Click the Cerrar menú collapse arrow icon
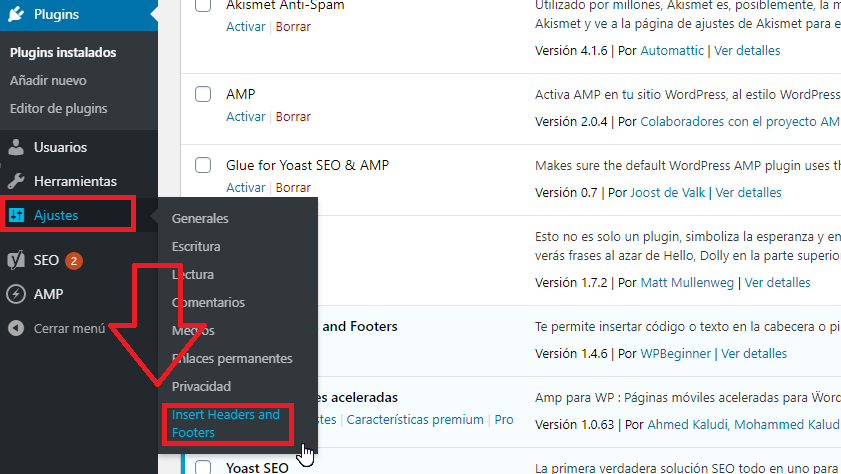This screenshot has width=841, height=474. [16, 328]
